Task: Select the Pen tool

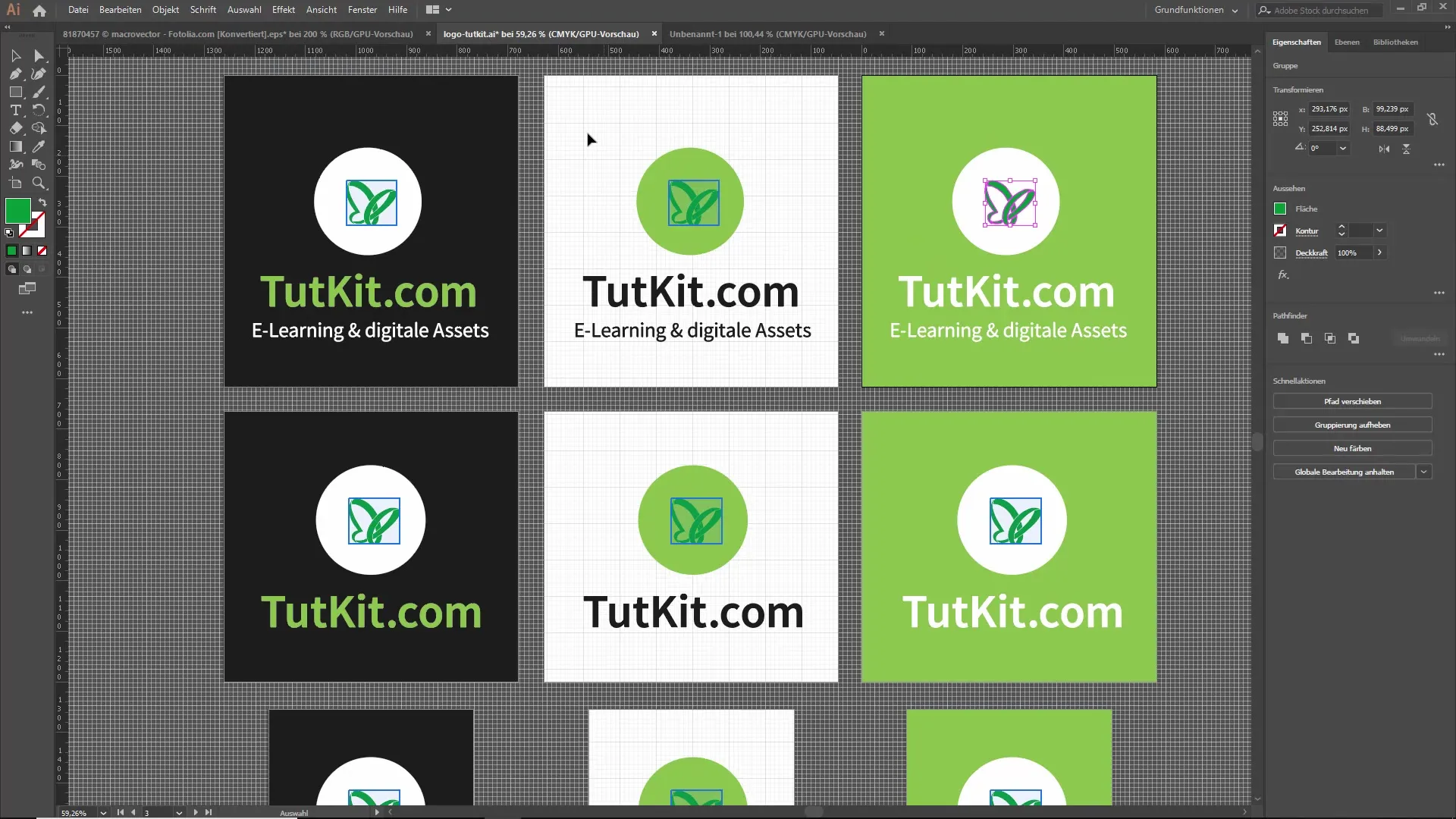Action: (x=15, y=74)
